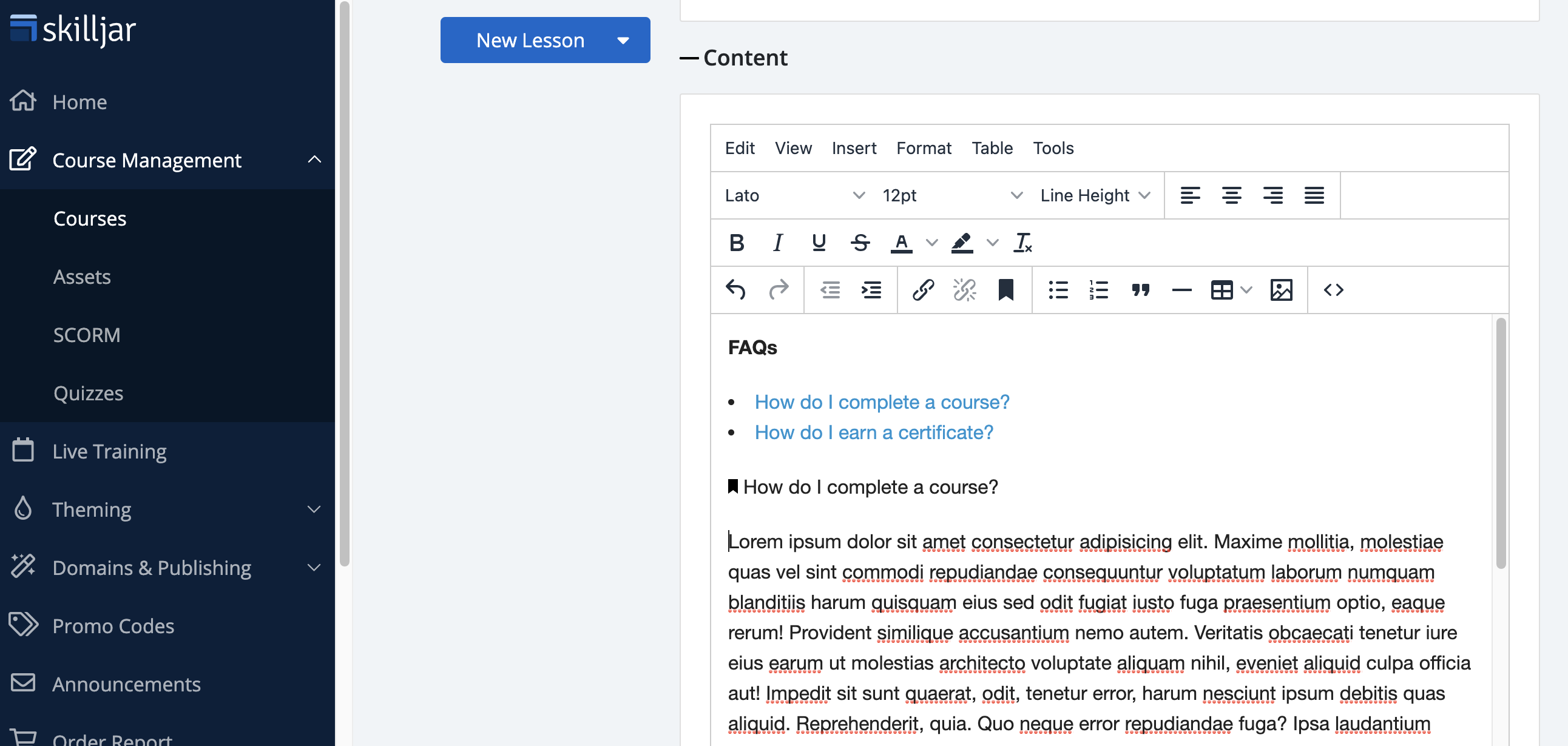Screen dimensions: 1568x746
Task: Toggle italic formatting
Action: [x=778, y=243]
